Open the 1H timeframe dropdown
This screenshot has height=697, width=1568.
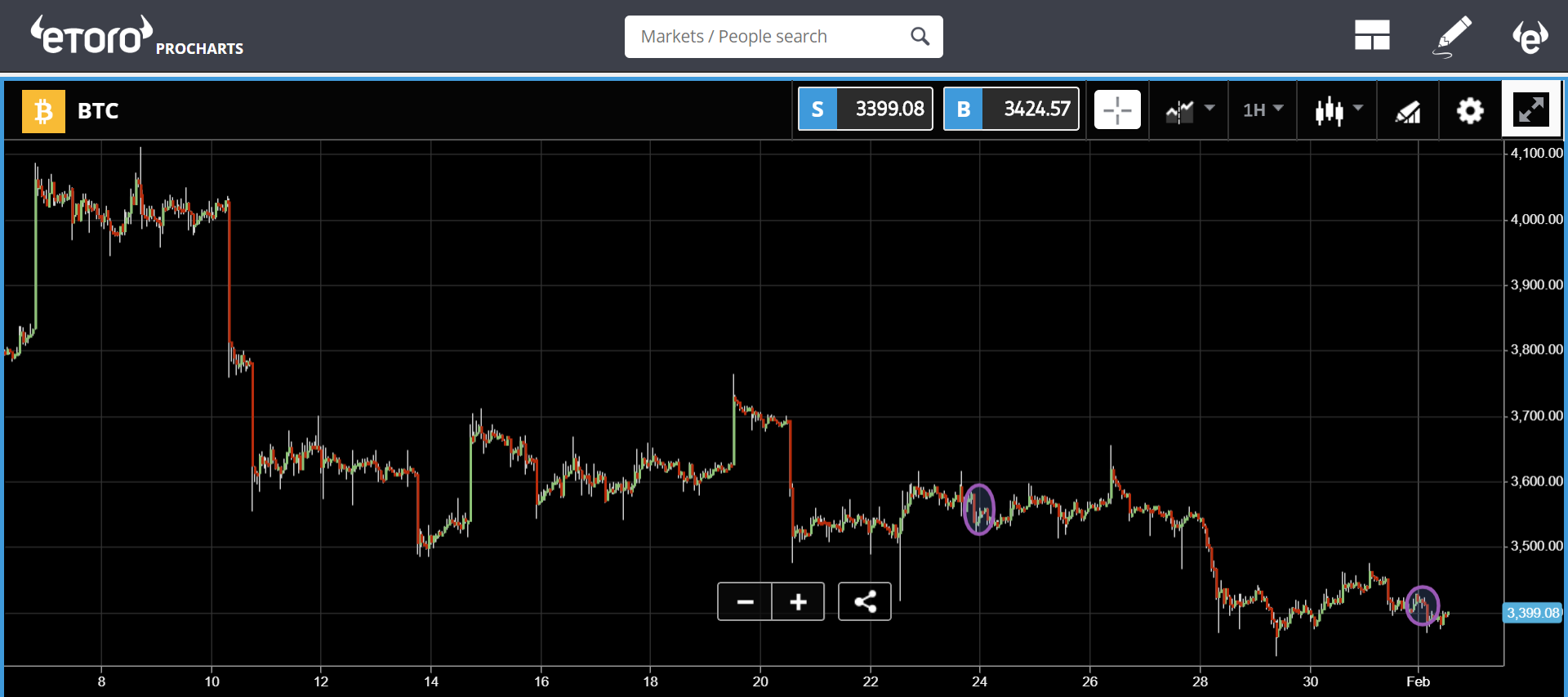[x=1263, y=109]
